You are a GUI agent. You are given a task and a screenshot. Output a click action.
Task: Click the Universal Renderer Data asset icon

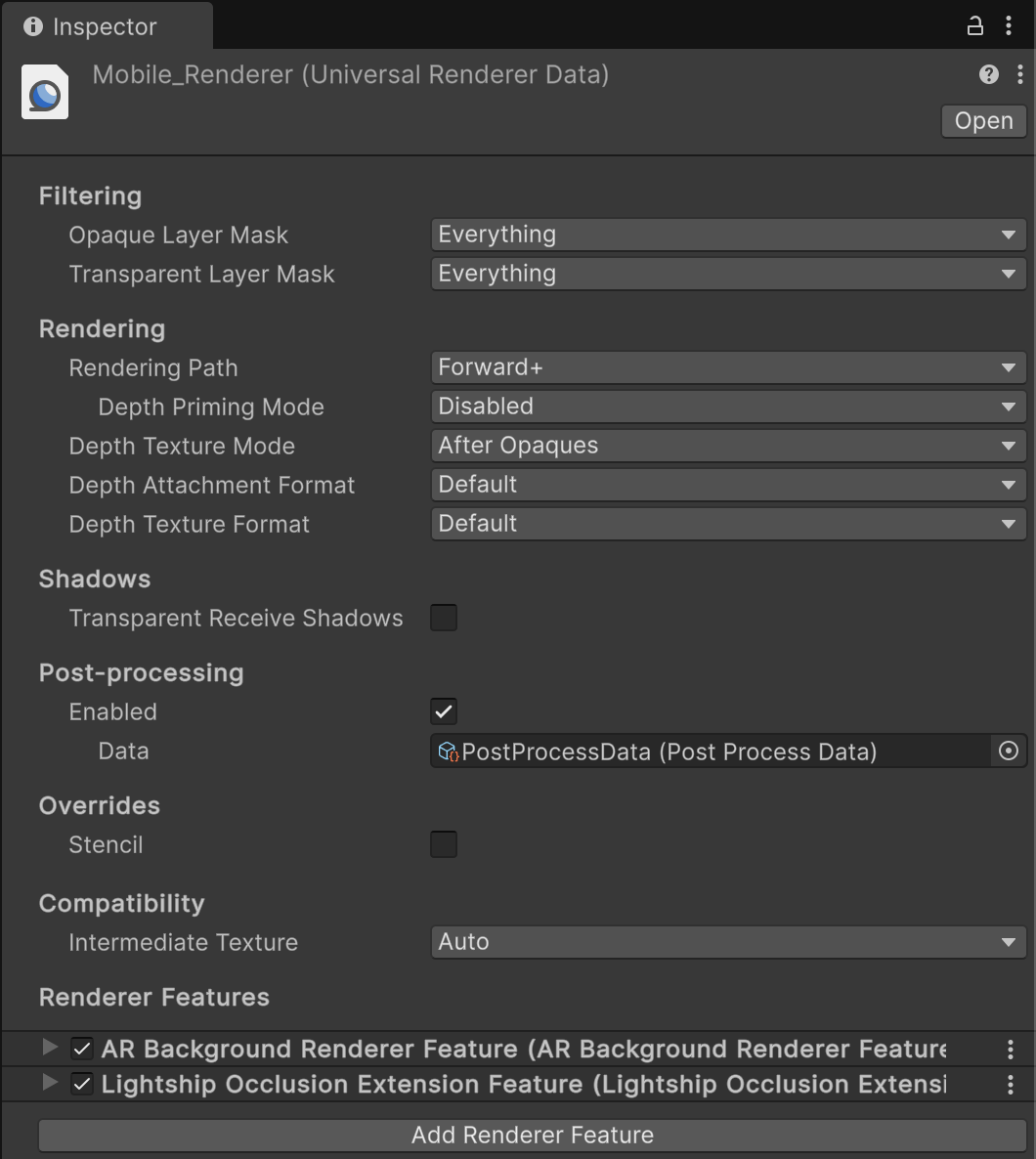45,94
